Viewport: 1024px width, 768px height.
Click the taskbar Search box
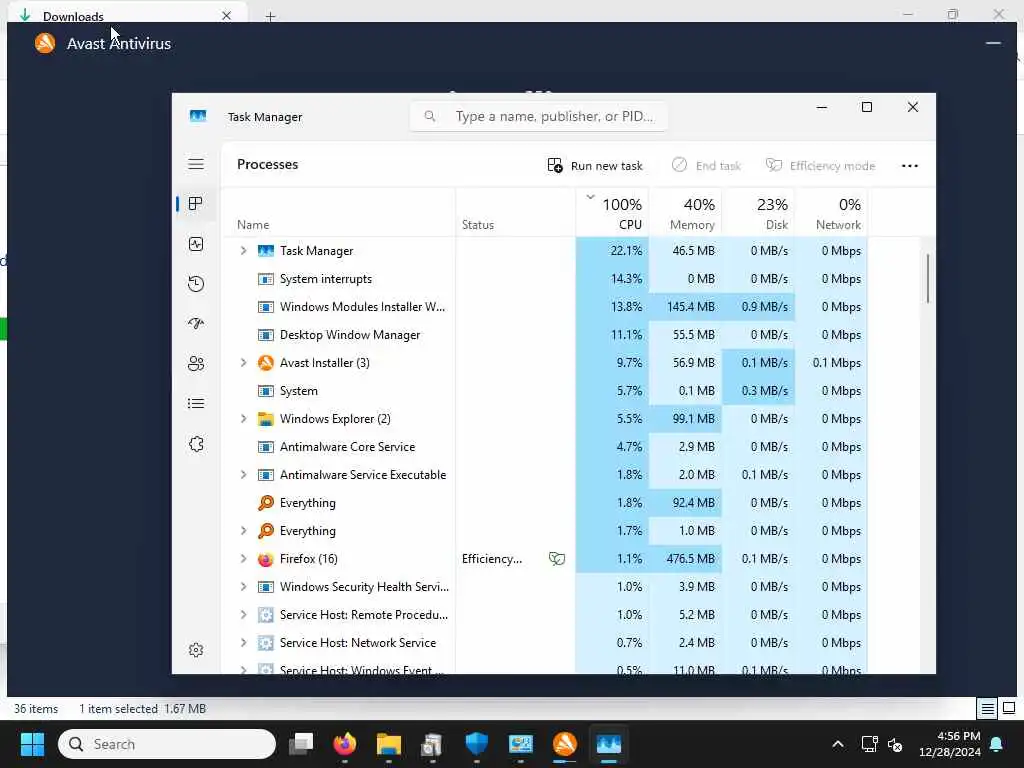(167, 744)
